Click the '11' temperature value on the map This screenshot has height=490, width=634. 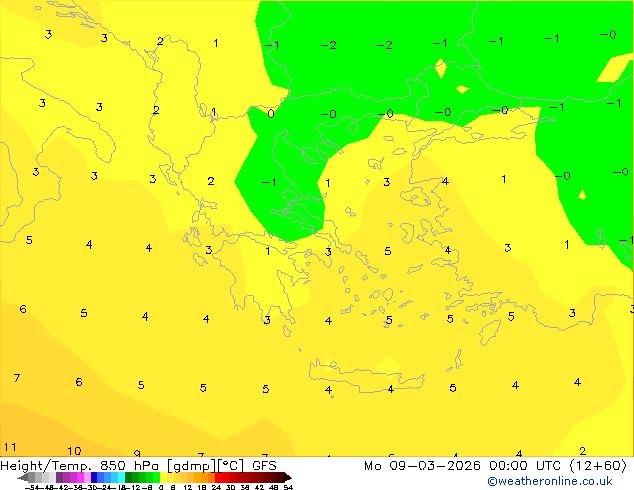[x=10, y=447]
